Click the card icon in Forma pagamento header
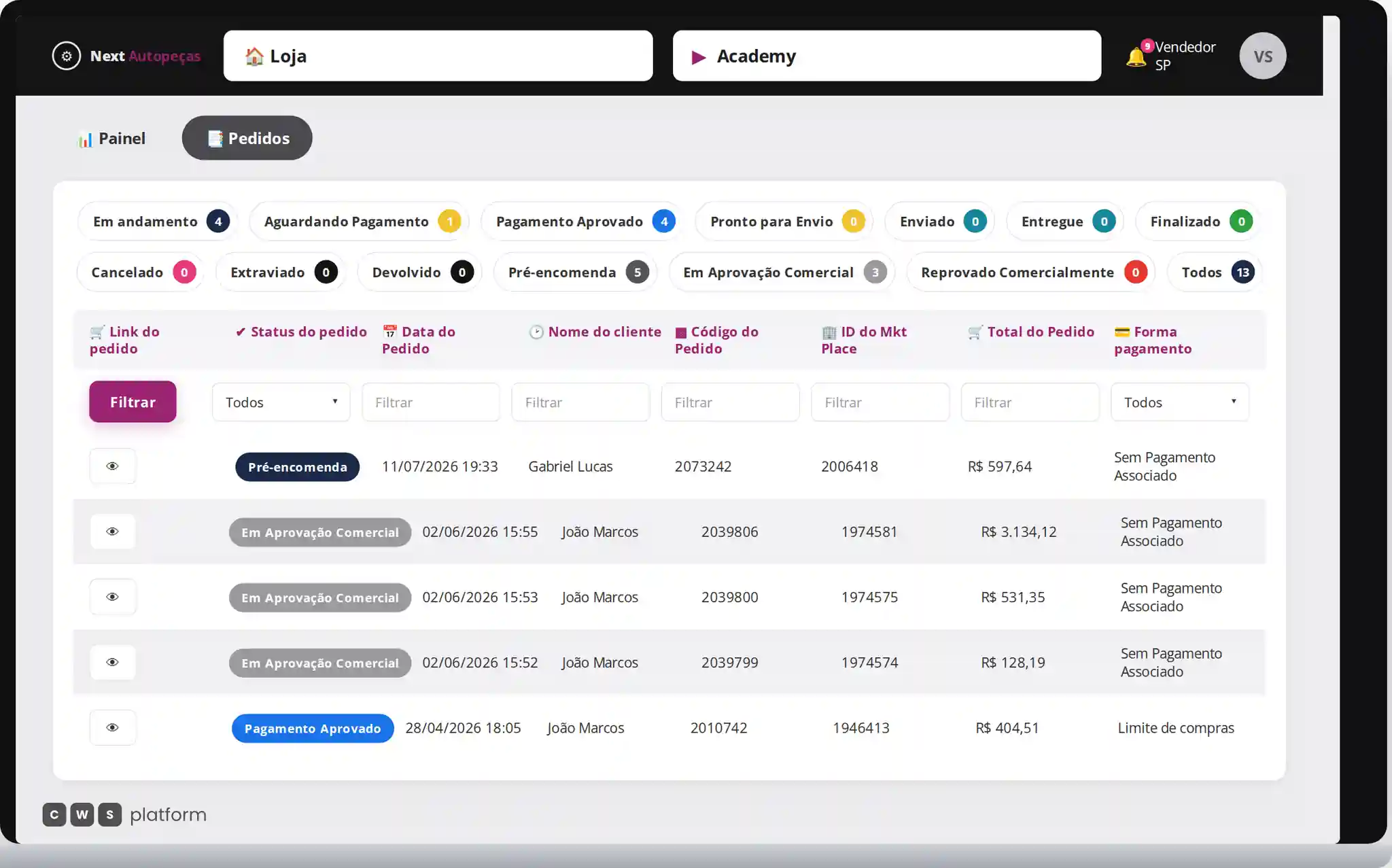This screenshot has width=1392, height=868. click(1122, 332)
